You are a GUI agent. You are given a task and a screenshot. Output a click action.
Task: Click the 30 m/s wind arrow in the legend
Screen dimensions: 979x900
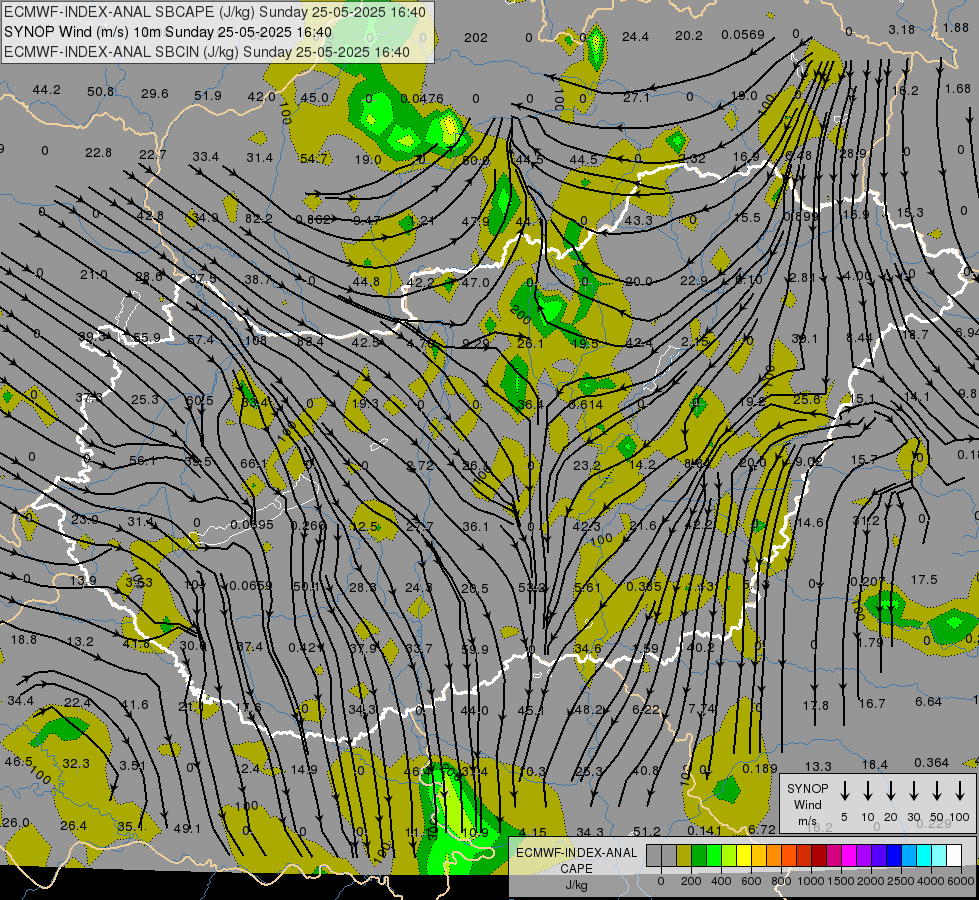pos(914,790)
